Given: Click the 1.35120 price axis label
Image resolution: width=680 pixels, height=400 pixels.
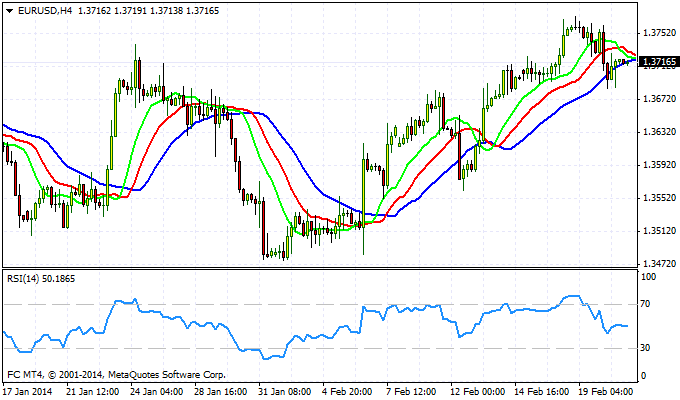Looking at the screenshot, I should [x=659, y=231].
